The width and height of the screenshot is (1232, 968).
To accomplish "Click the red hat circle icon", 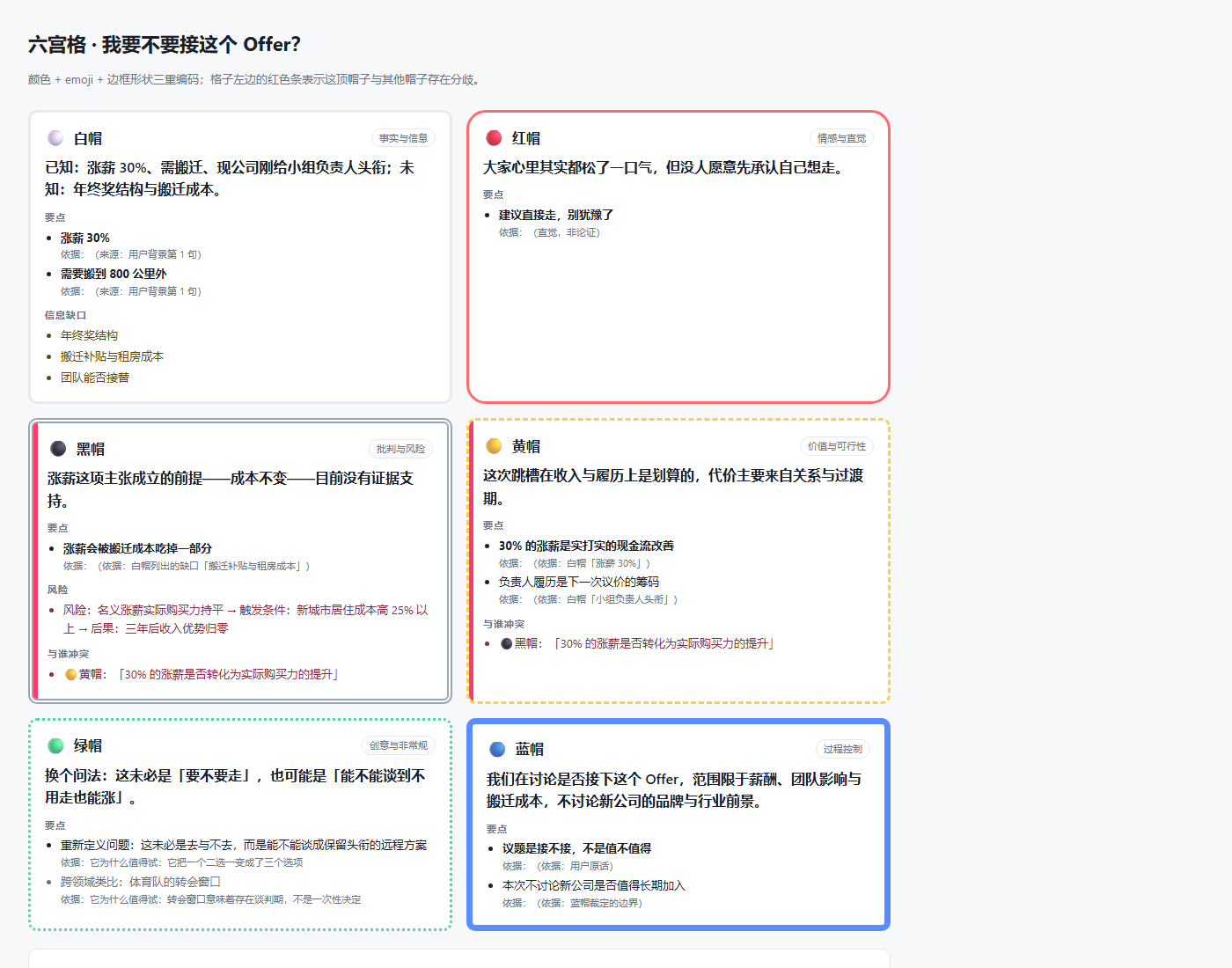I will coord(494,138).
